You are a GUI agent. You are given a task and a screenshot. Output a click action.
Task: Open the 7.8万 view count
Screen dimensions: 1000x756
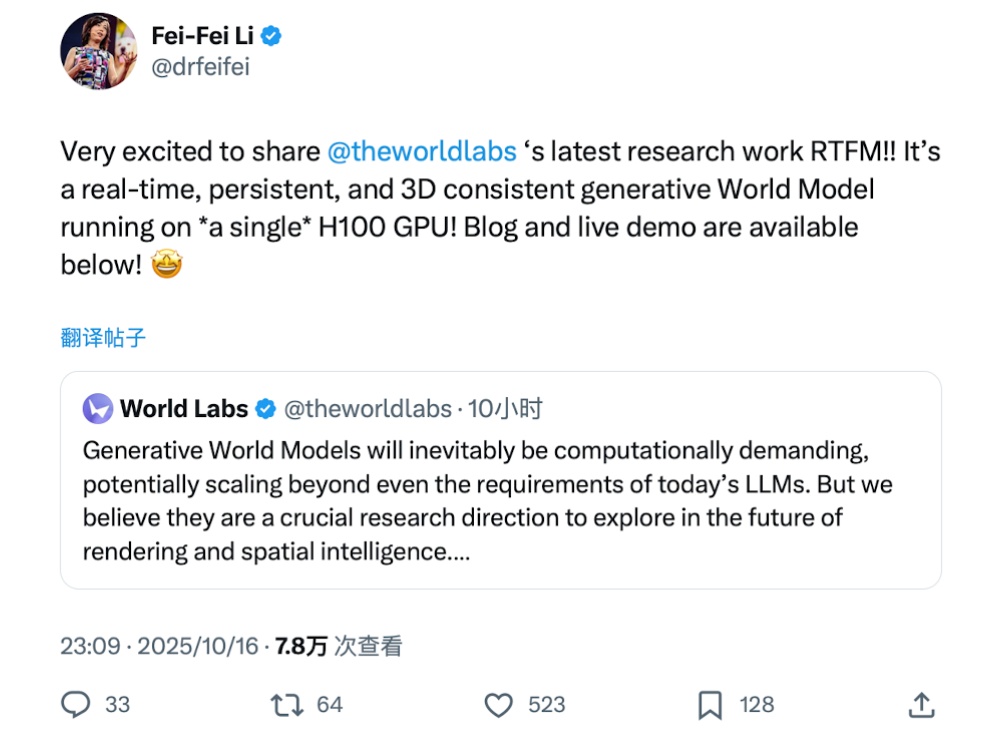click(301, 646)
